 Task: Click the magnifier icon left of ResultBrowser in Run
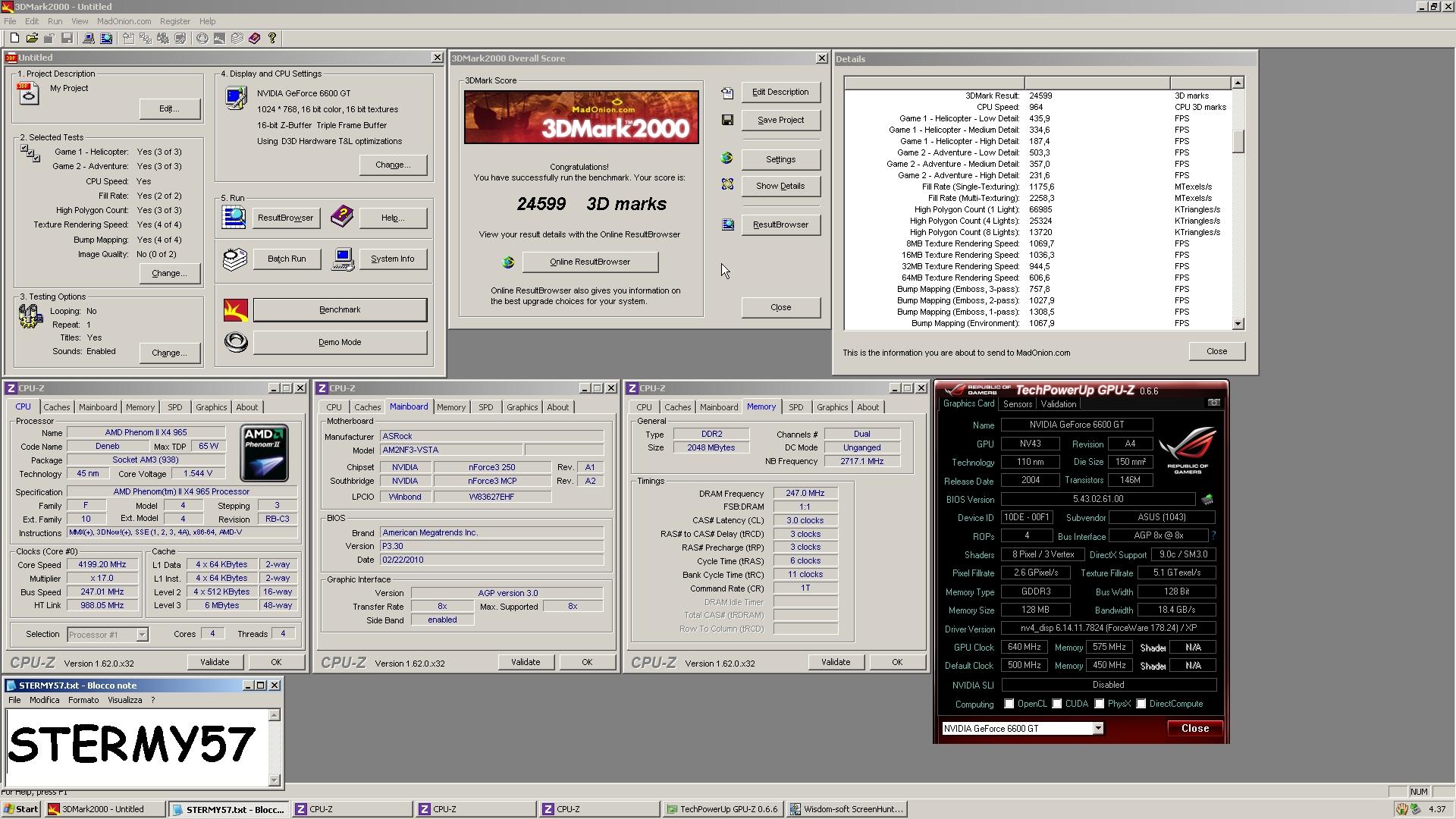click(x=234, y=217)
